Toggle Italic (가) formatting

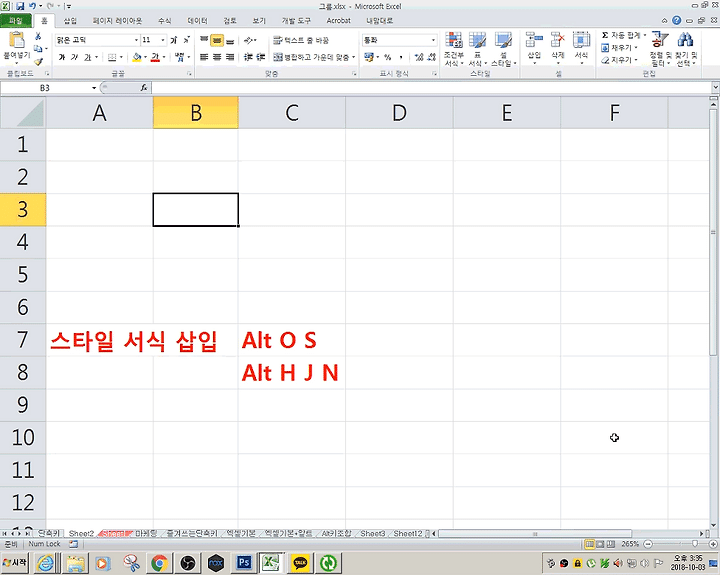coord(74,57)
